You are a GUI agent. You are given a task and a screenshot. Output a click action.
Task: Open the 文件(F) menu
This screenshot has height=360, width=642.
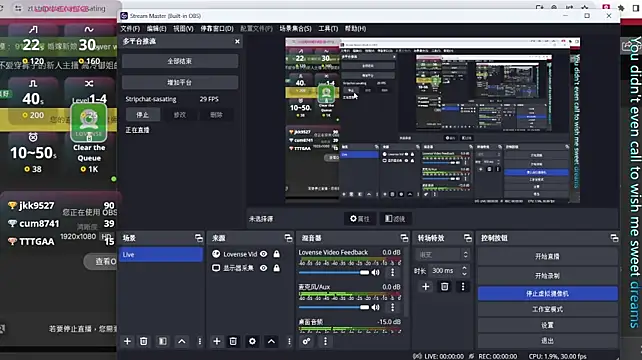click(x=130, y=29)
